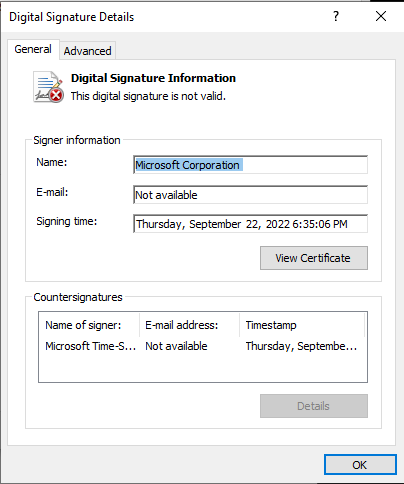Click the 'This digital signature is not valid' text

click(x=148, y=96)
